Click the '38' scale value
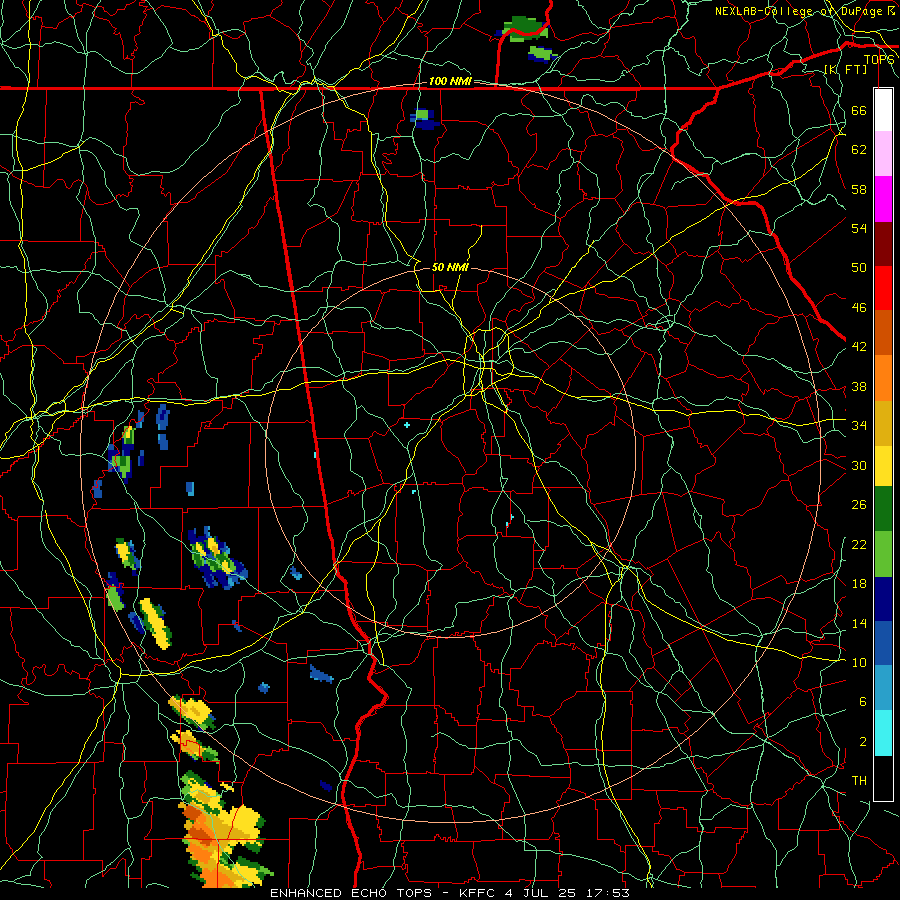The width and height of the screenshot is (900, 900). coord(859,386)
